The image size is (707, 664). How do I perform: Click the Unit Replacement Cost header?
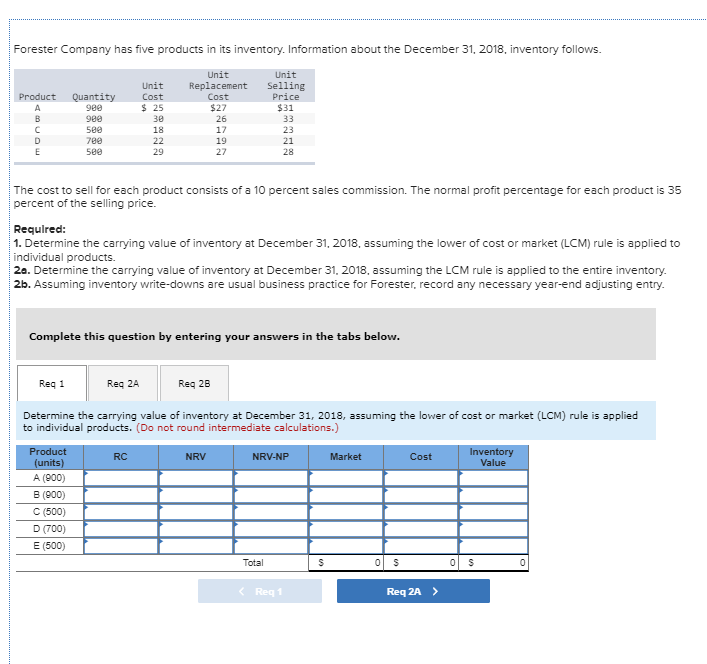218,86
